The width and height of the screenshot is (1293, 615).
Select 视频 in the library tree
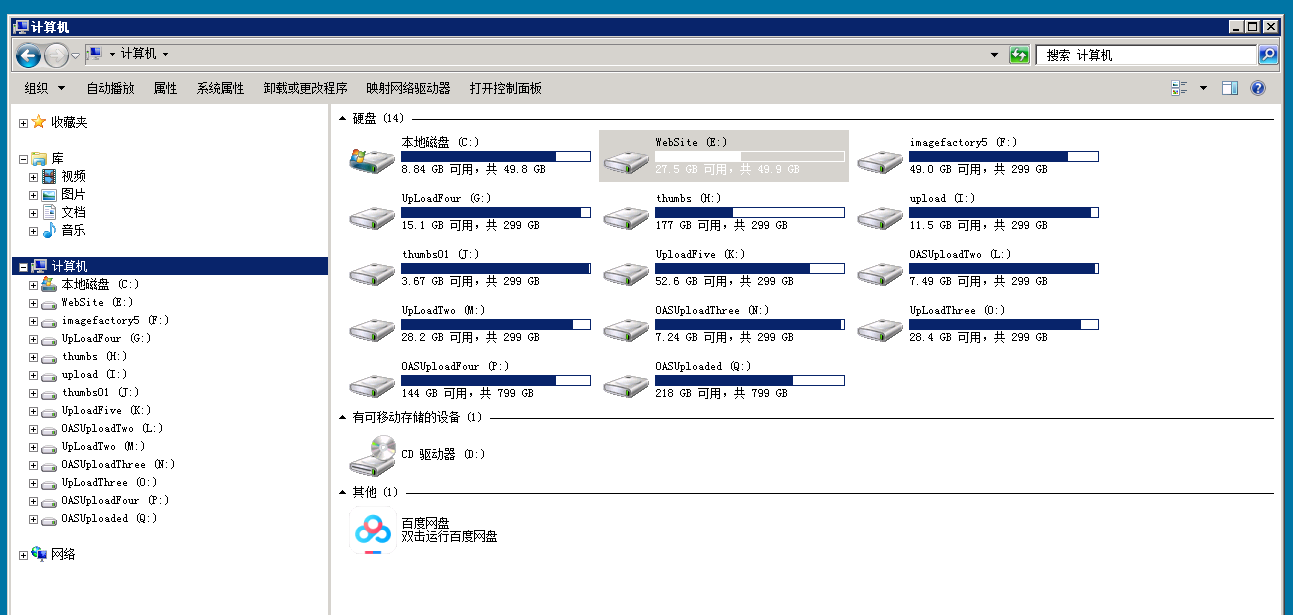(73, 177)
